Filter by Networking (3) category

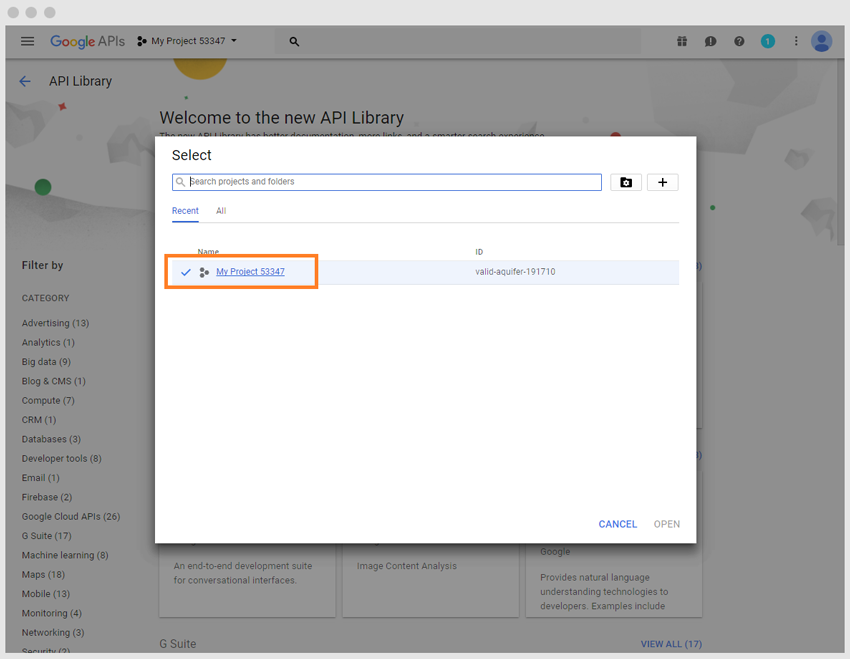click(53, 632)
